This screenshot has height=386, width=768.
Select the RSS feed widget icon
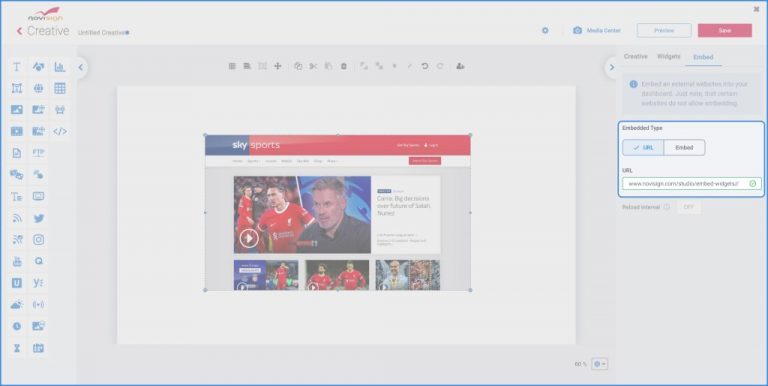[x=17, y=218]
